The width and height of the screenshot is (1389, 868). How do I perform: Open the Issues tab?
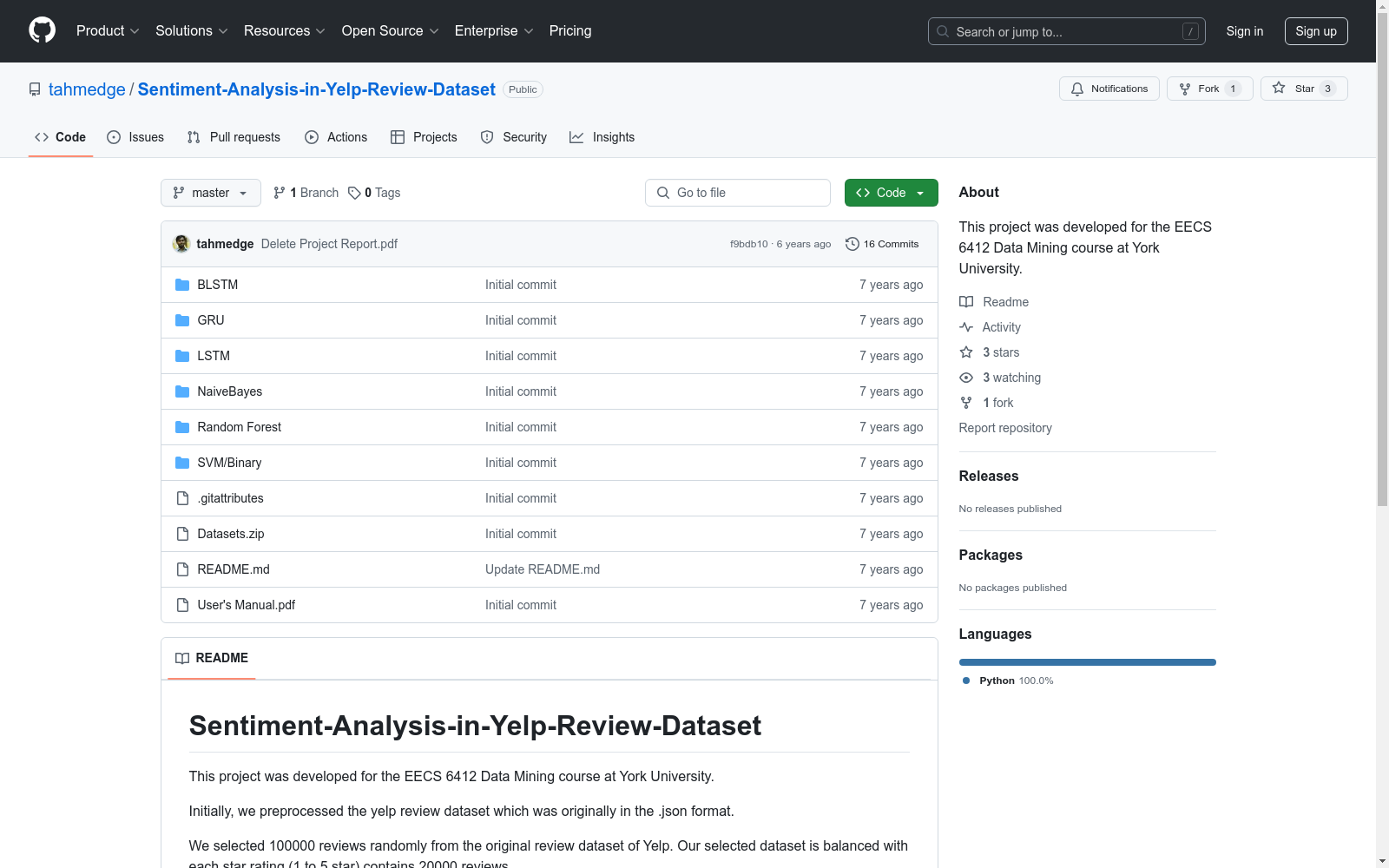point(135,137)
